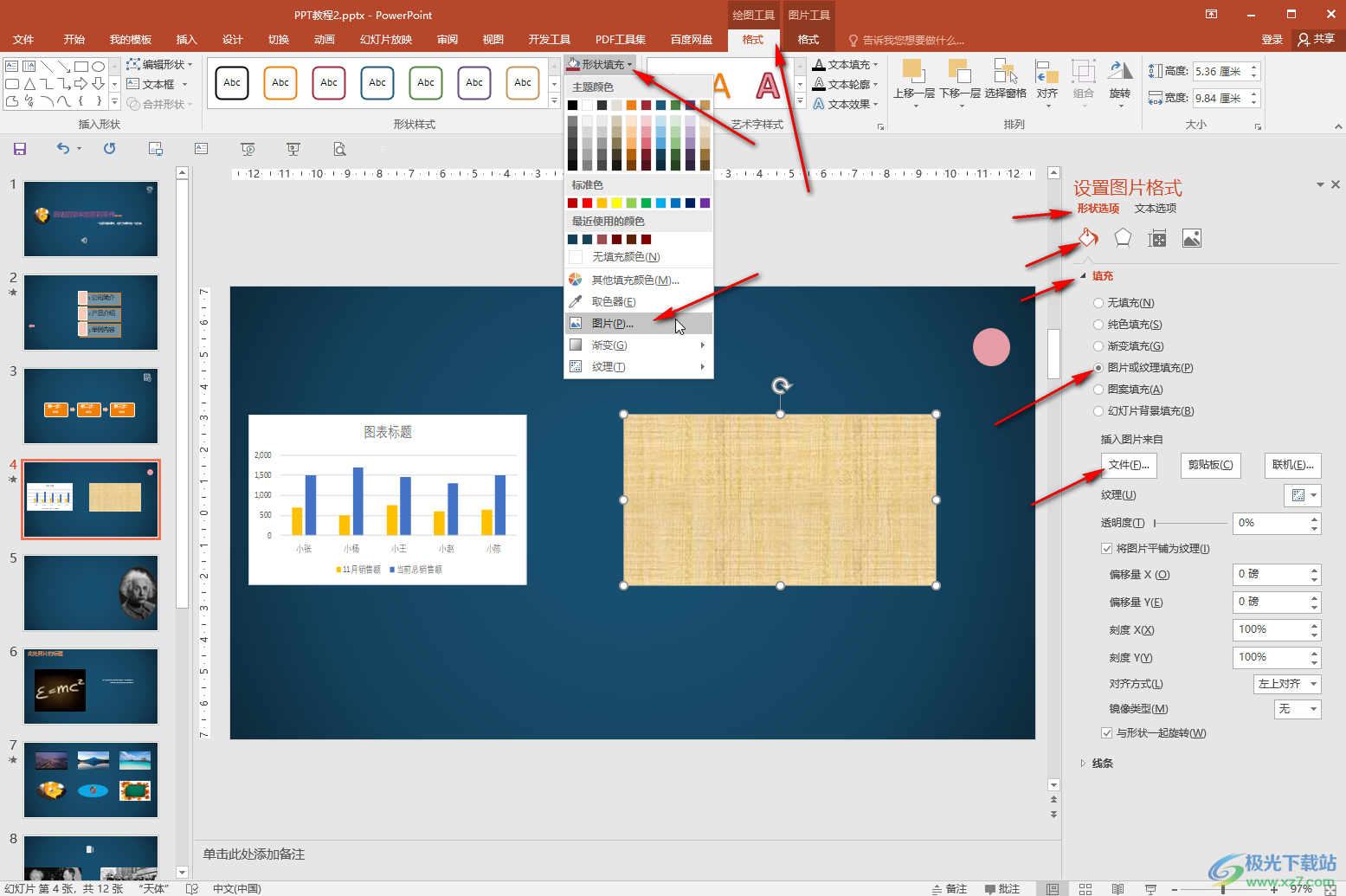This screenshot has width=1346, height=896.
Task: Adjust the transparency (透明度) slider
Action: 1191,523
